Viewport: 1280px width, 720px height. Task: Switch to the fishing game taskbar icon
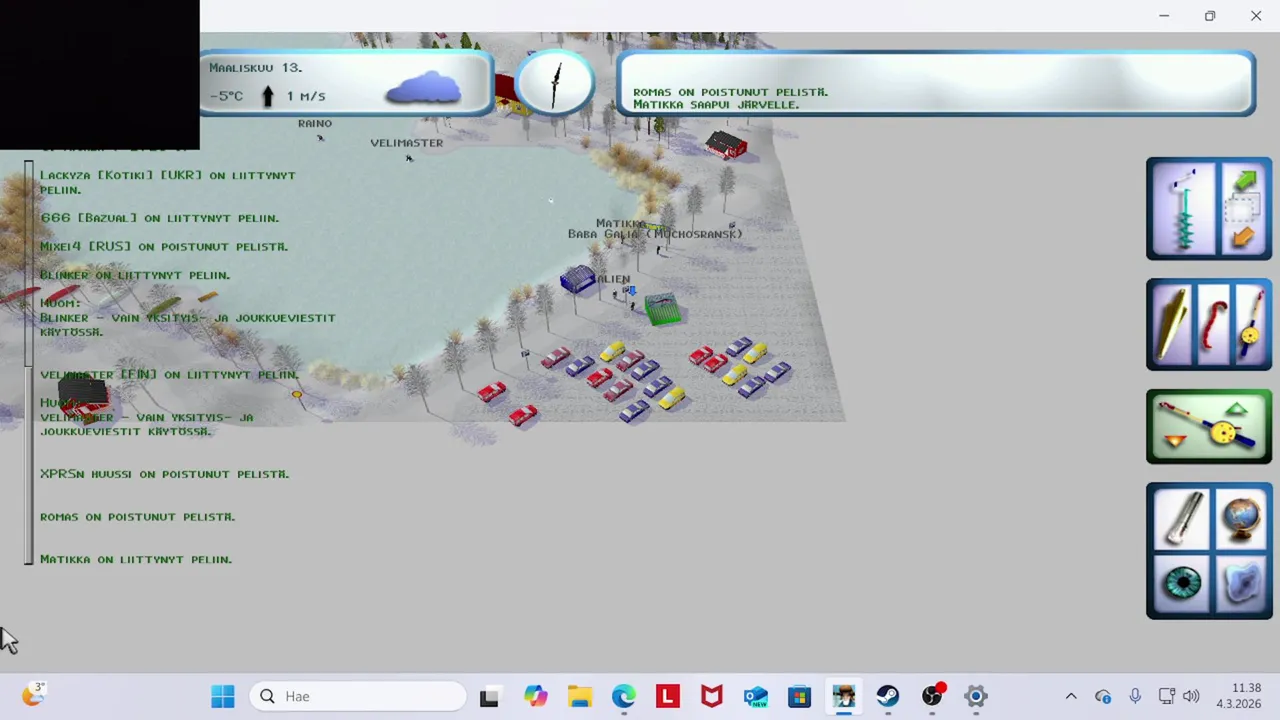tap(844, 696)
